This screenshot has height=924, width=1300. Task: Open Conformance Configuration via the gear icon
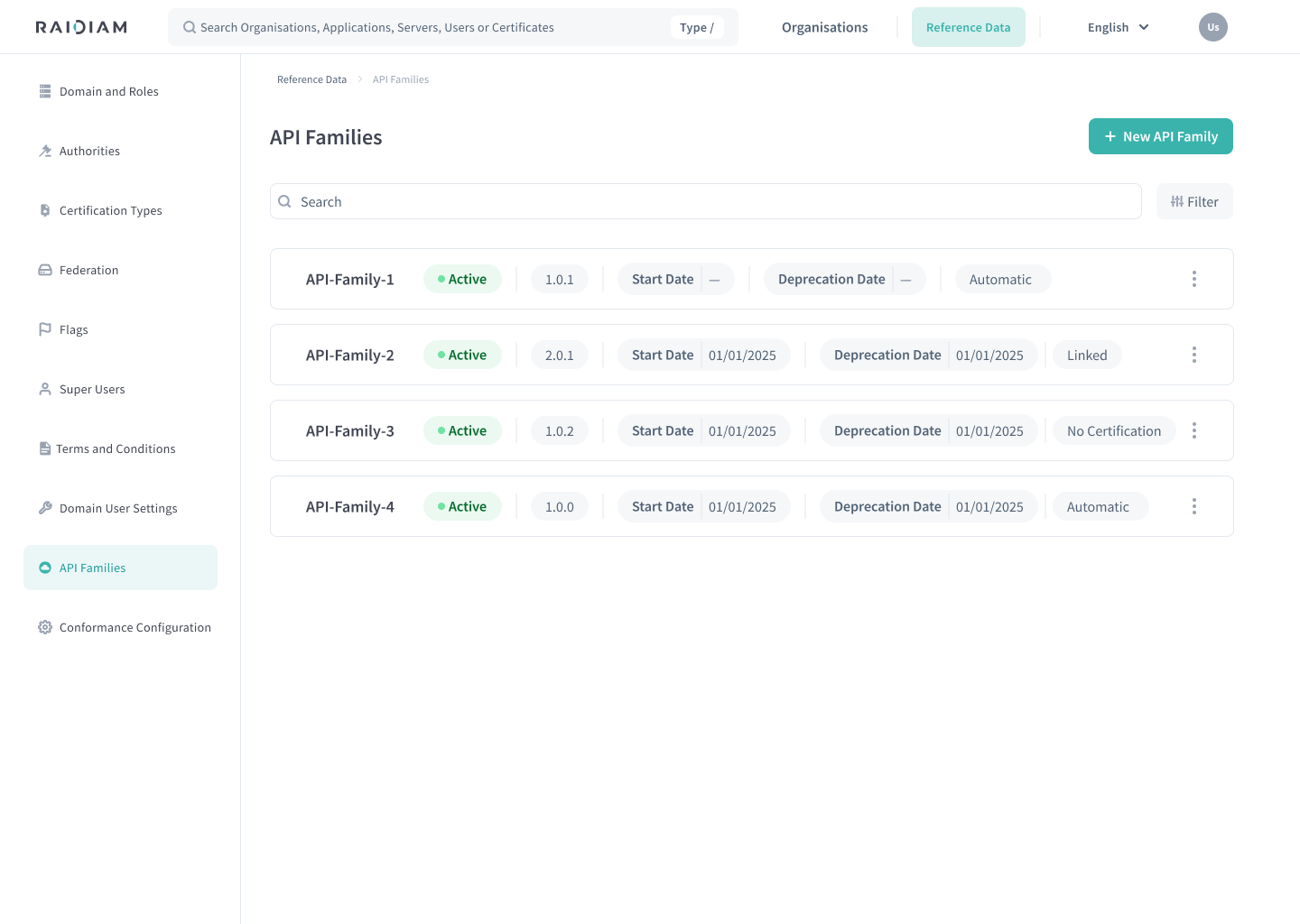[45, 627]
